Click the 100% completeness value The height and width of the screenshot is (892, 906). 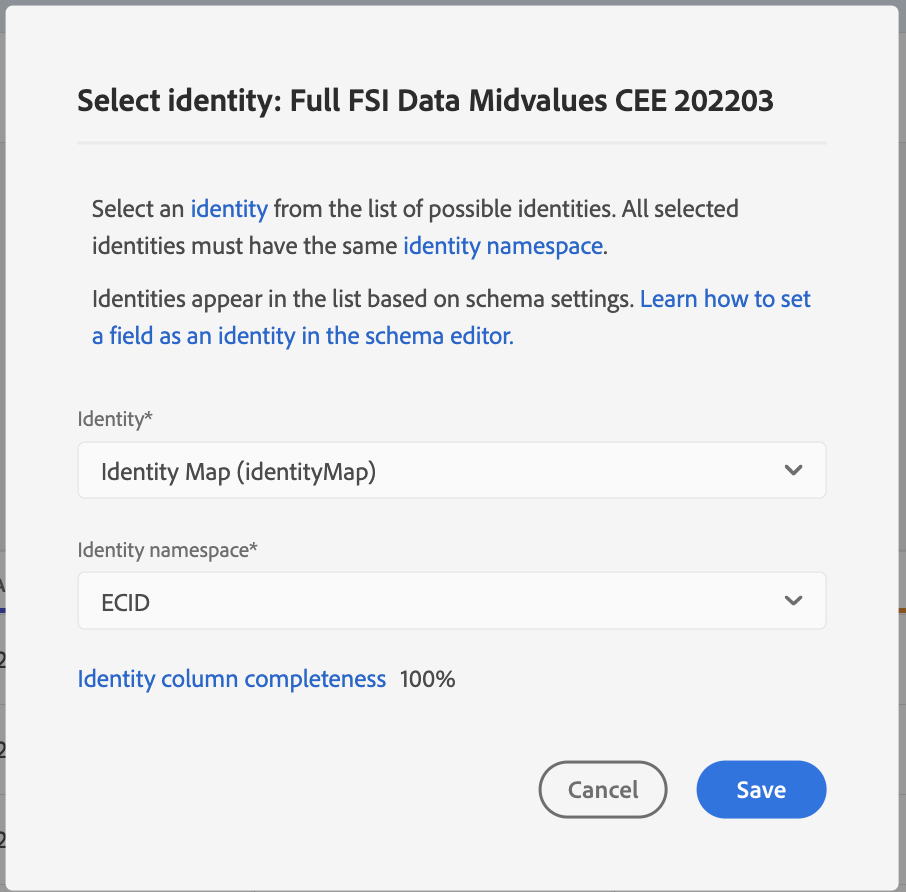[x=427, y=679]
